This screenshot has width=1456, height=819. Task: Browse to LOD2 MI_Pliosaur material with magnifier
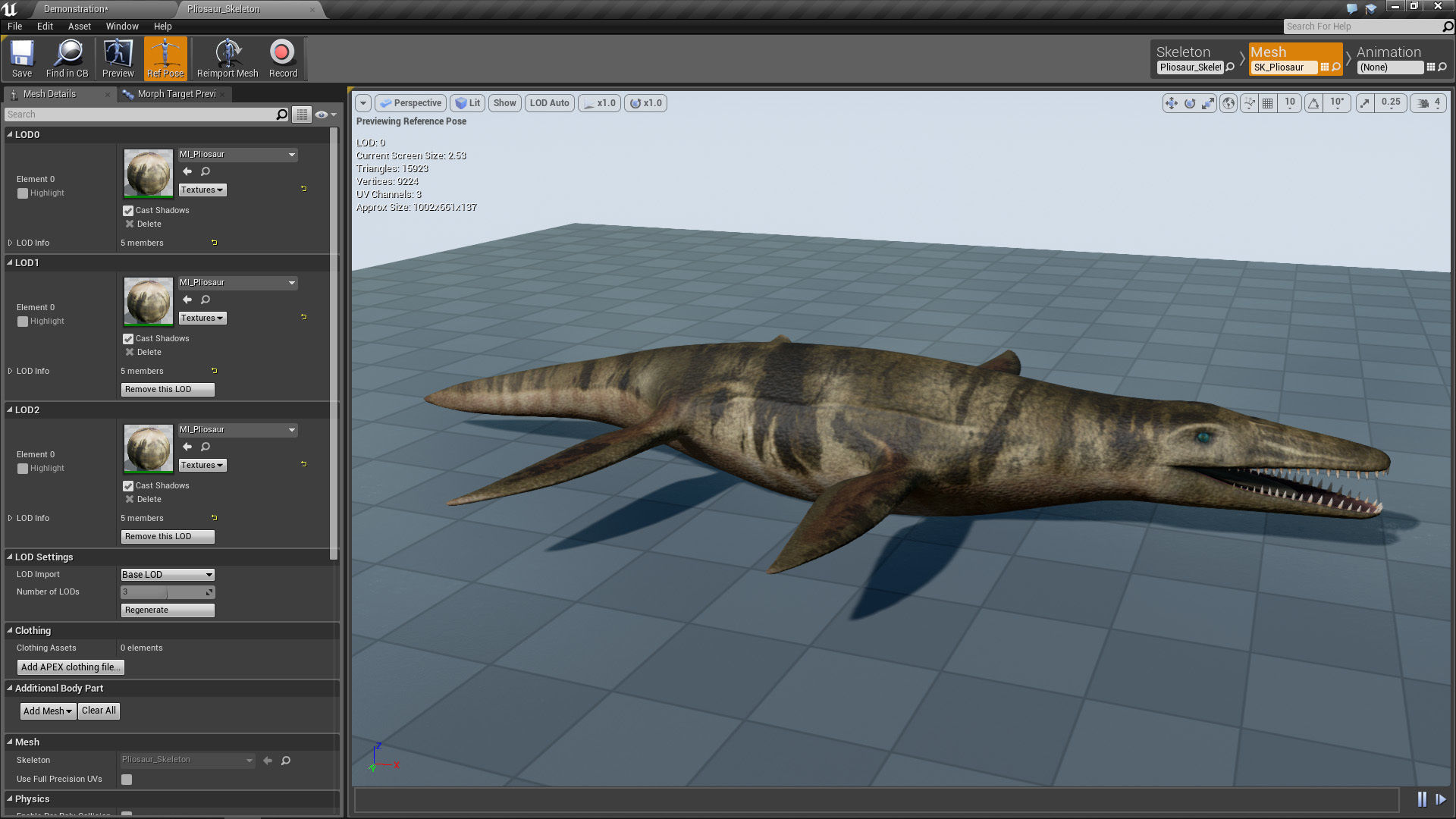pyautogui.click(x=206, y=447)
